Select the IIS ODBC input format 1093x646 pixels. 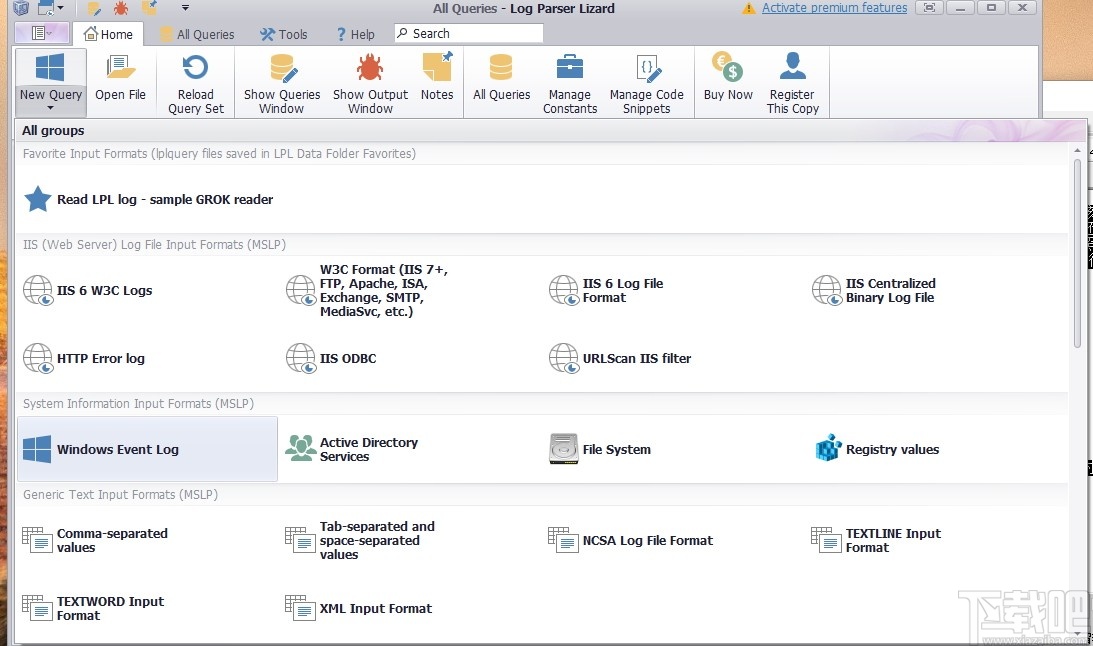(x=411, y=358)
